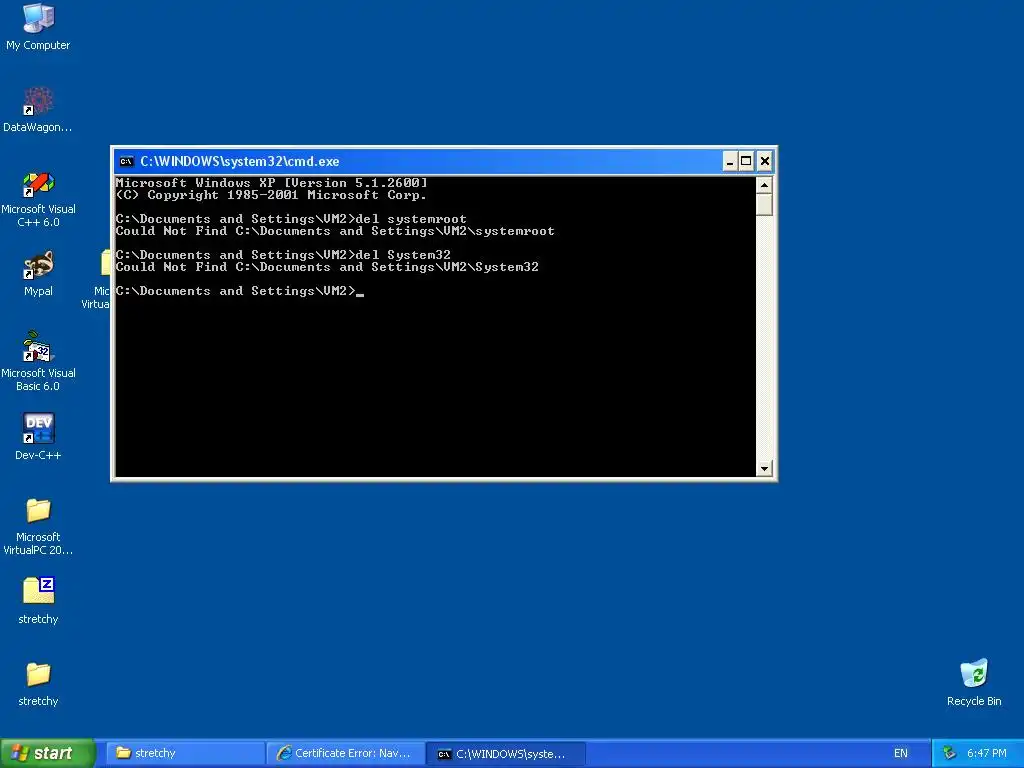Select Microsoft Visual Basic 6.0 icon
Screen dimensions: 1024x768
38,361
